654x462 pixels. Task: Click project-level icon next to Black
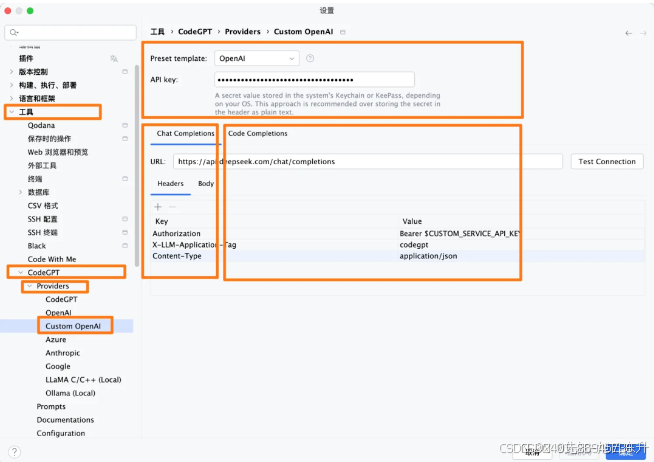[125, 246]
